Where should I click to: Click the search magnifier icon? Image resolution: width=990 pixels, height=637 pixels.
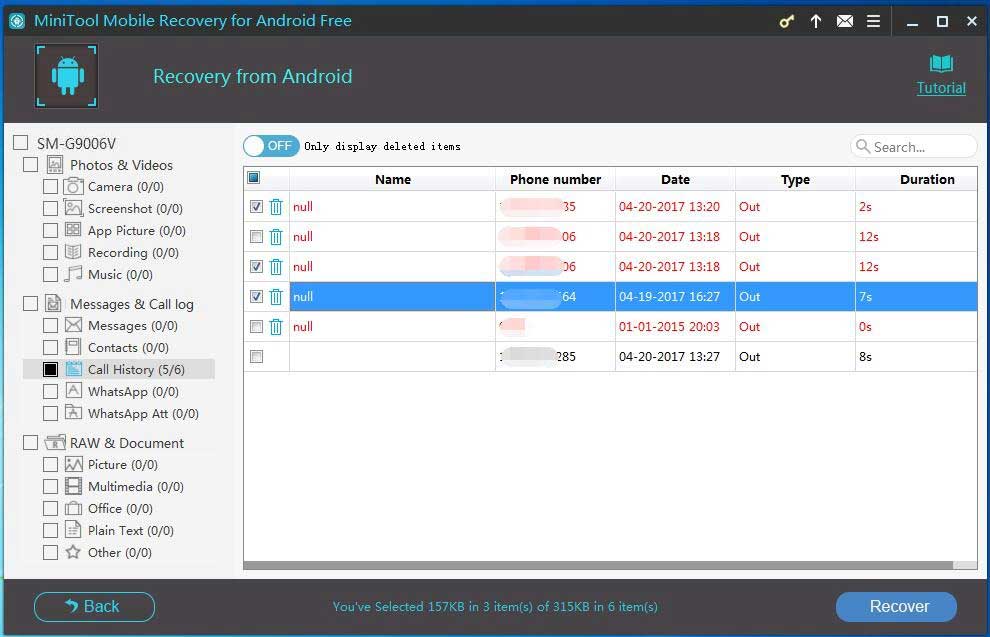(862, 146)
